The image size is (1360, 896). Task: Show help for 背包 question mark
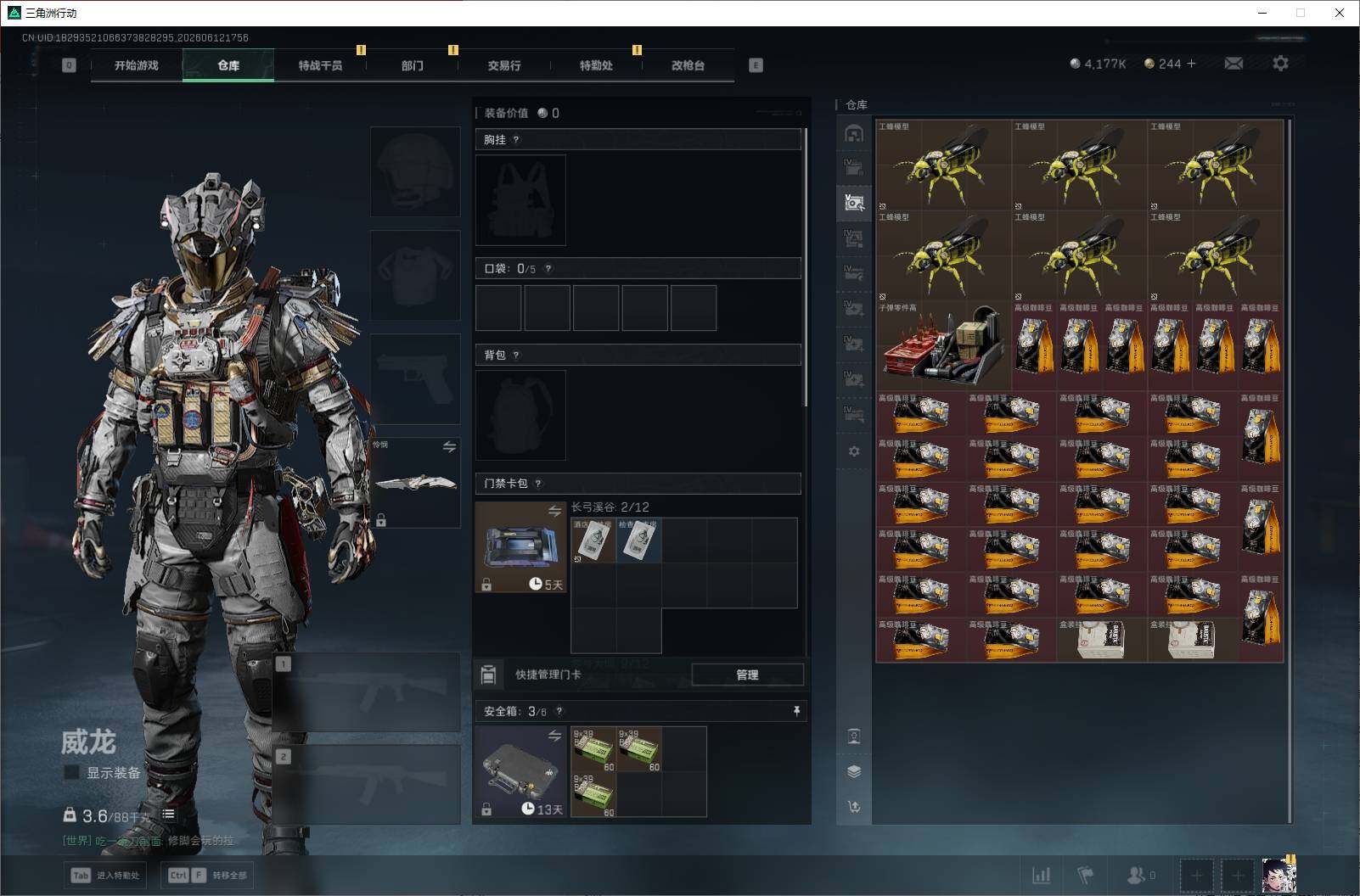point(516,356)
